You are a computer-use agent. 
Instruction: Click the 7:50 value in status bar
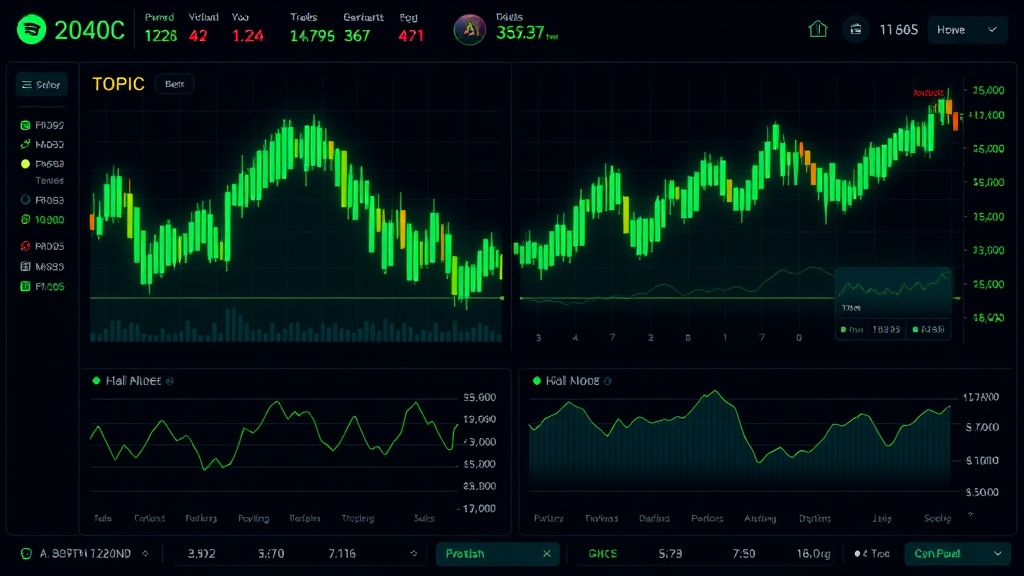[x=744, y=554]
